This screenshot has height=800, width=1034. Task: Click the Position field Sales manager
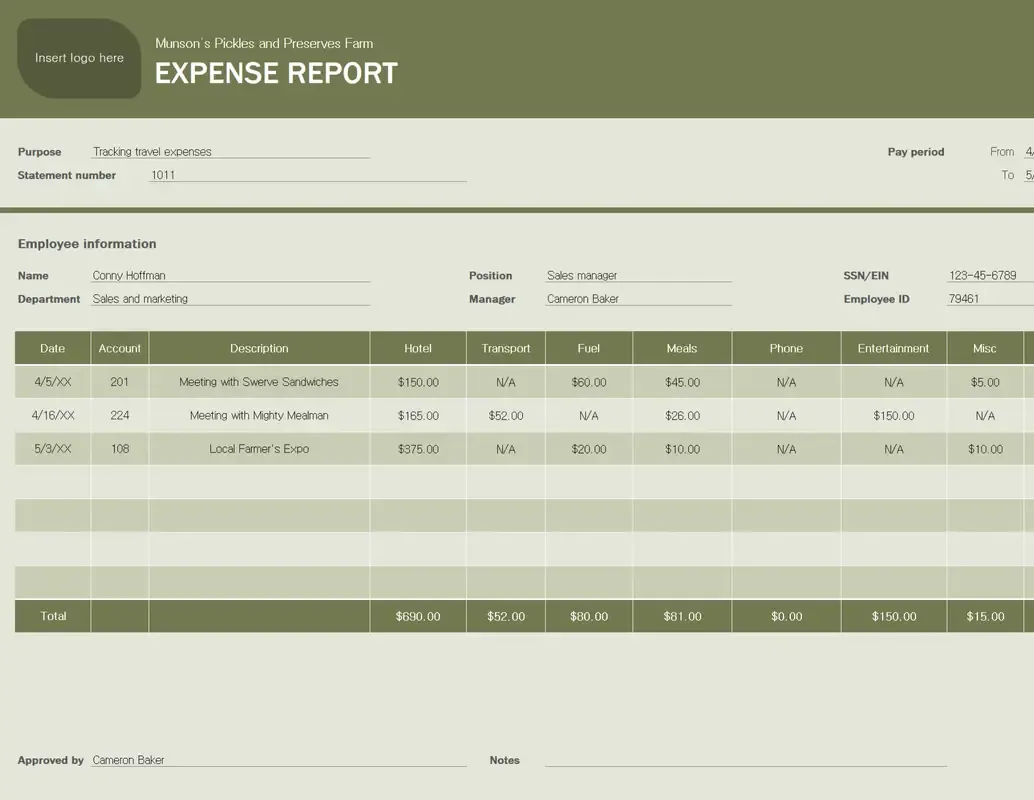(638, 275)
